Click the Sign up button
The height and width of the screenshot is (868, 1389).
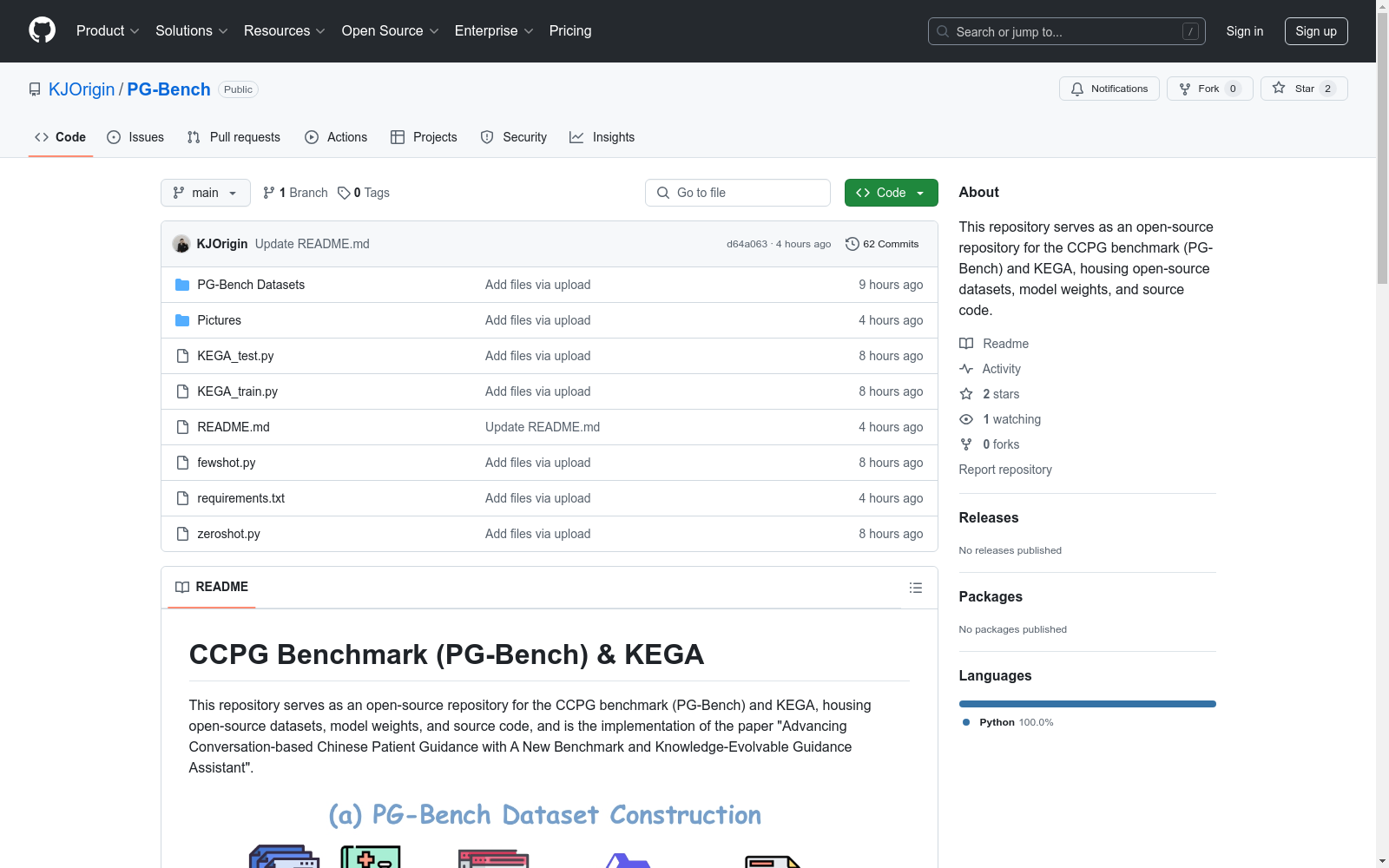tap(1316, 31)
